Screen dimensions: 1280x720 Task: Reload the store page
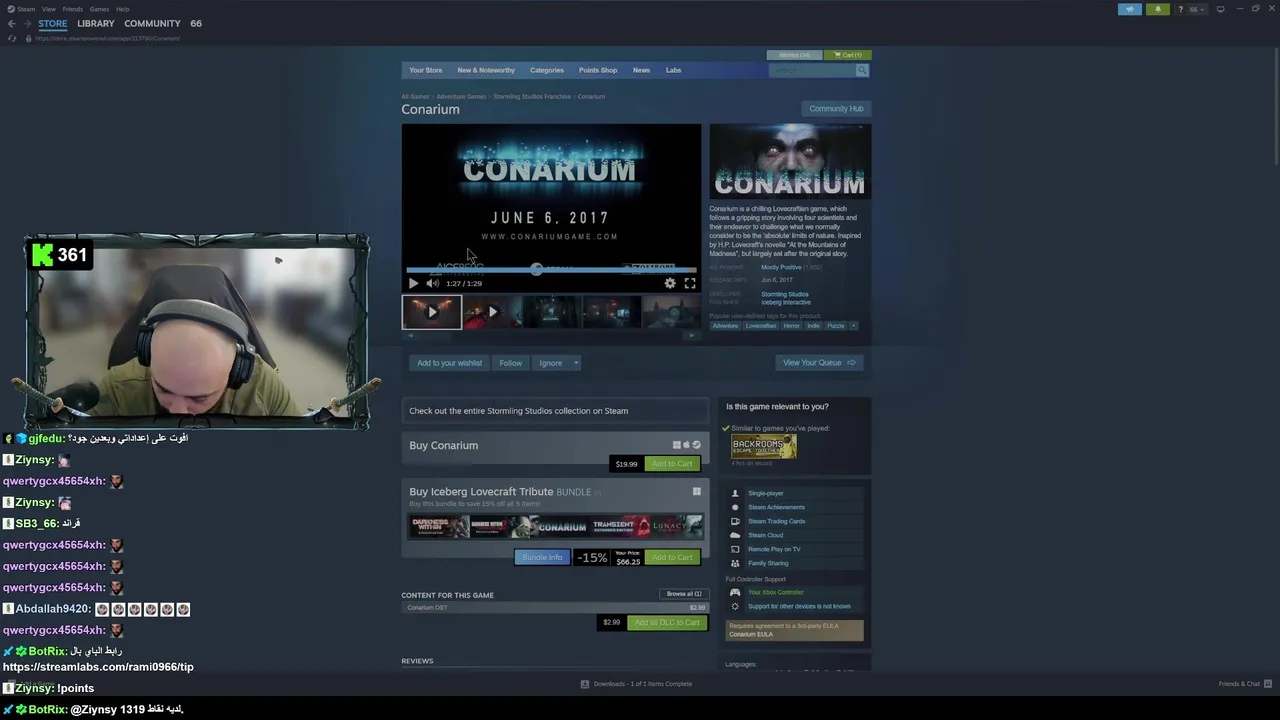(x=12, y=38)
